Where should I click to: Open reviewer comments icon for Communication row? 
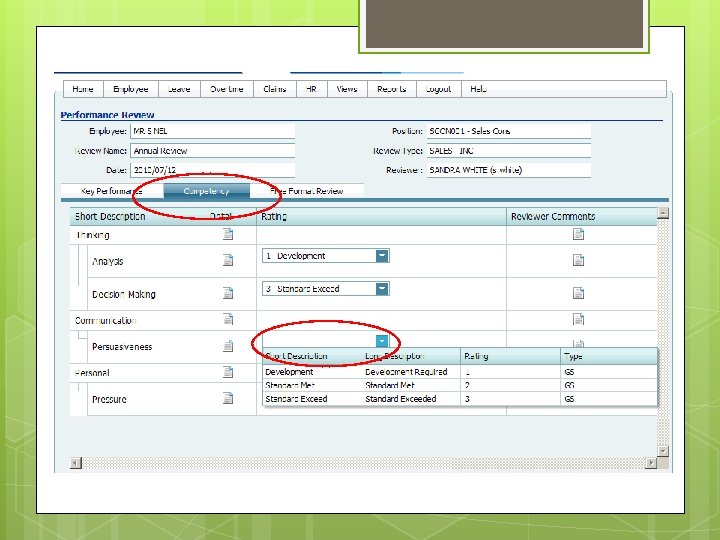579,319
